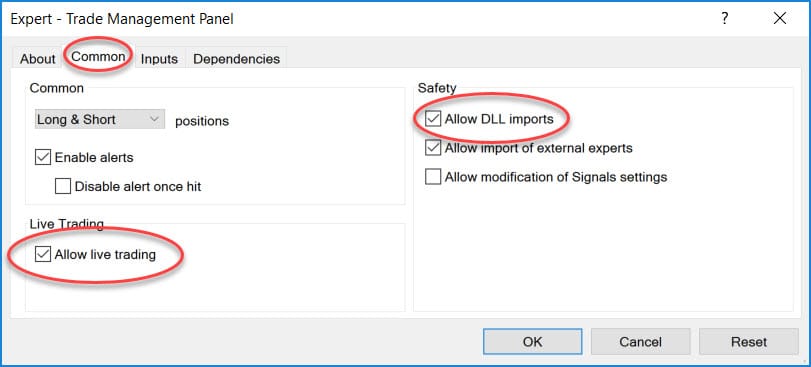The height and width of the screenshot is (367, 811).
Task: Open the Inputs tab
Action: [159, 59]
